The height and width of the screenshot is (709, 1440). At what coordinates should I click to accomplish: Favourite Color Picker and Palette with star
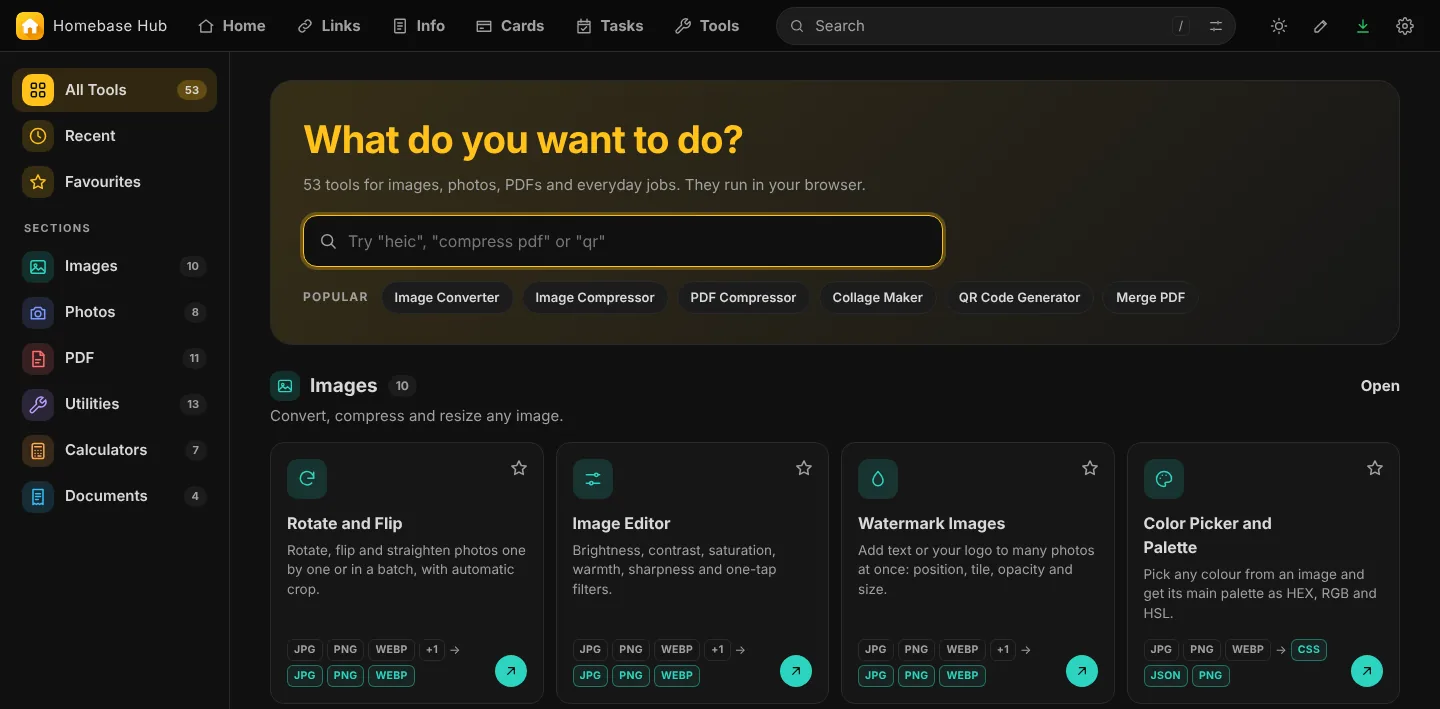pos(1375,468)
